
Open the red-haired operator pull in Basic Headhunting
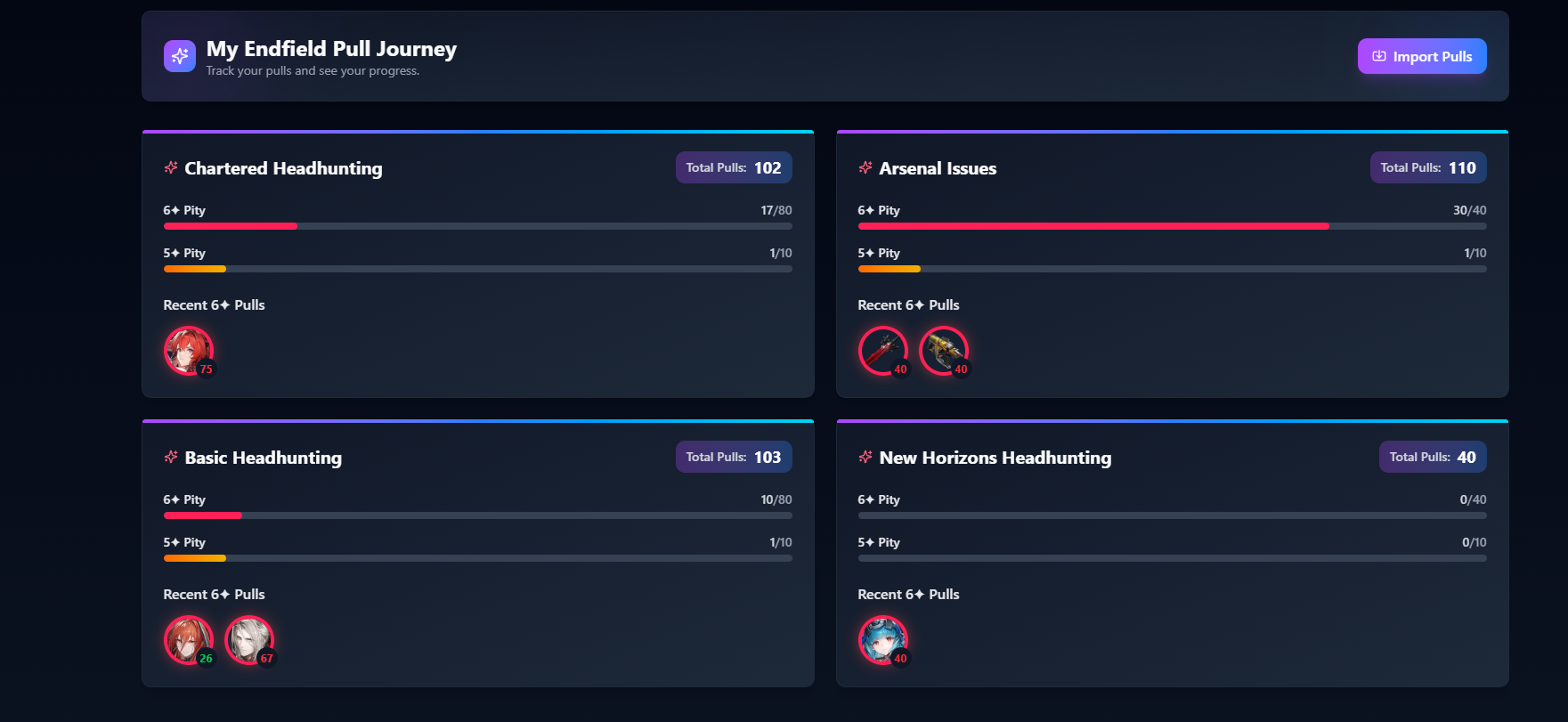pos(189,640)
